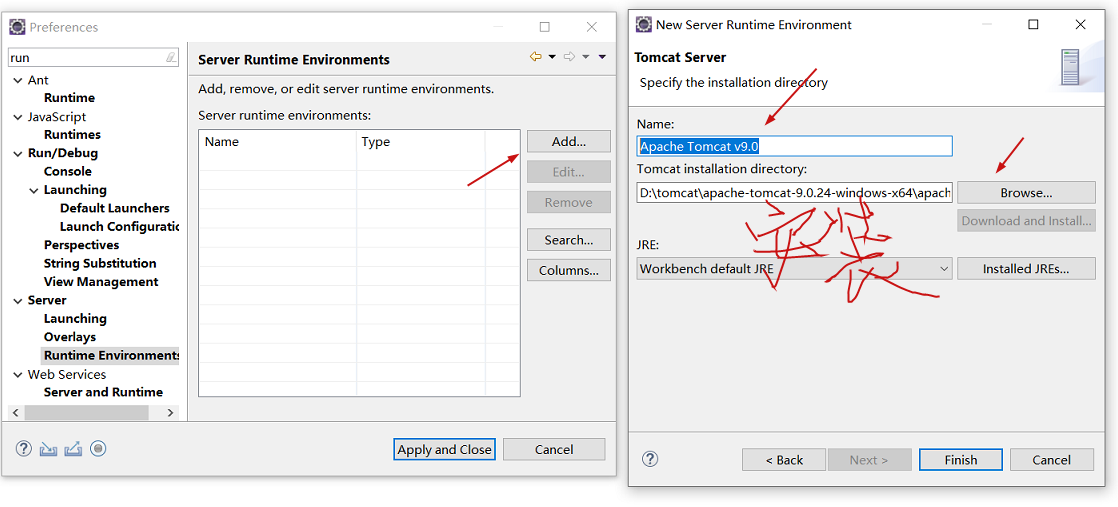Image resolution: width=1118 pixels, height=507 pixels.
Task: Clear the filter text with eraser icon
Action: tap(171, 58)
